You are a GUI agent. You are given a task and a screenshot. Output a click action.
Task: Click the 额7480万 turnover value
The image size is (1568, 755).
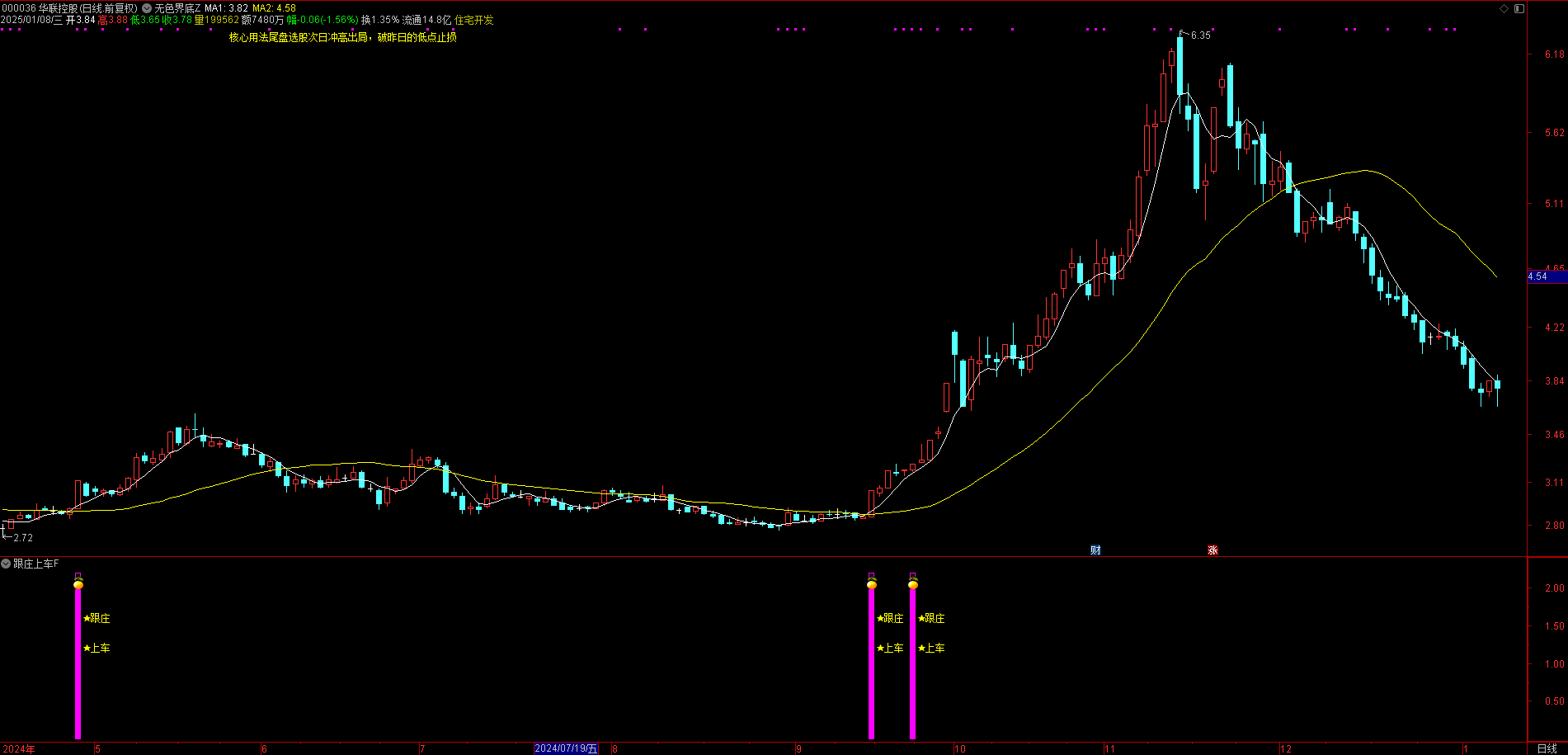tap(262, 20)
